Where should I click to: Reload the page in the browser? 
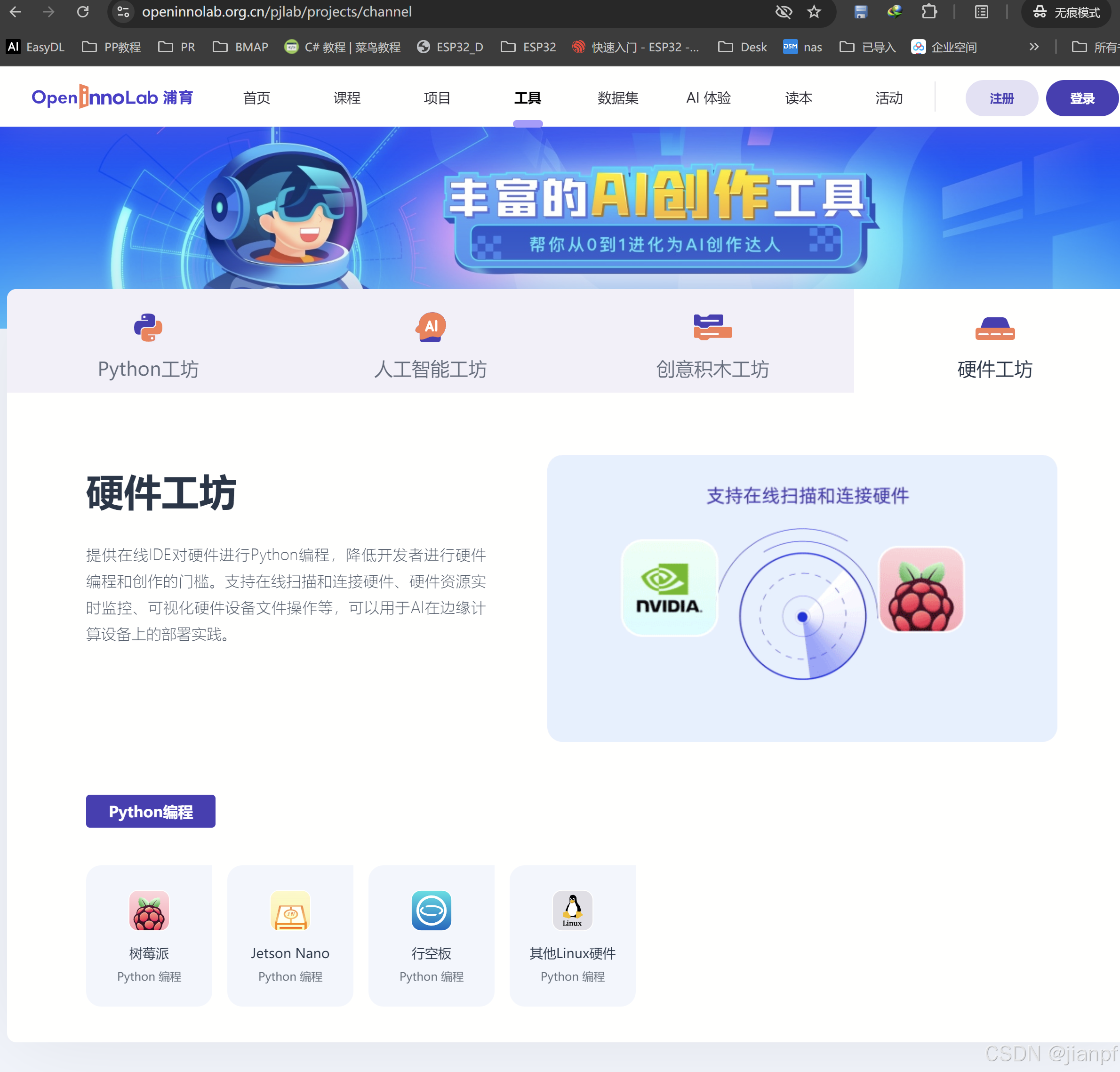point(83,12)
